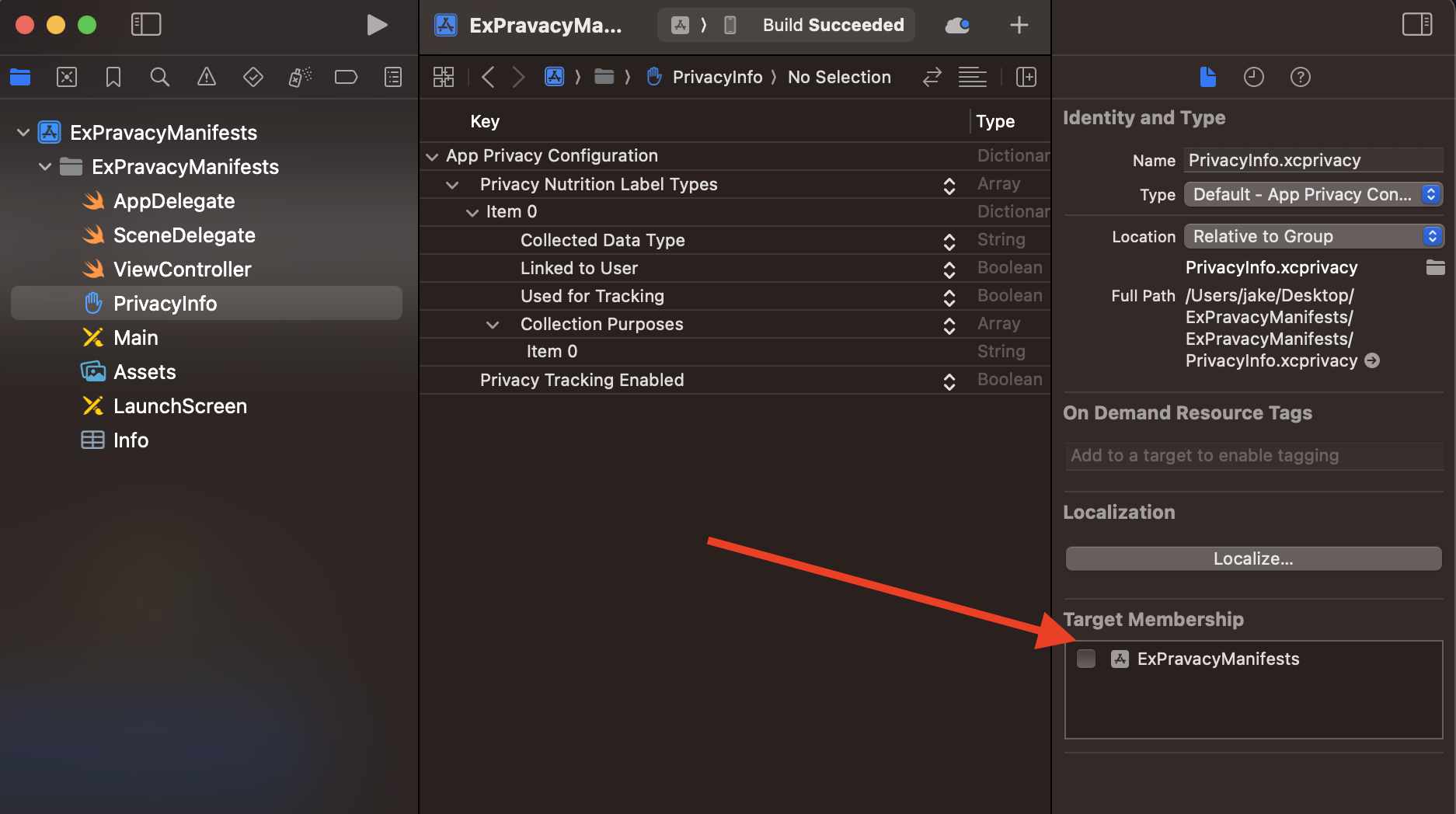Viewport: 1456px width, 814px height.
Task: Toggle the inspector panel button
Action: coord(1417,25)
